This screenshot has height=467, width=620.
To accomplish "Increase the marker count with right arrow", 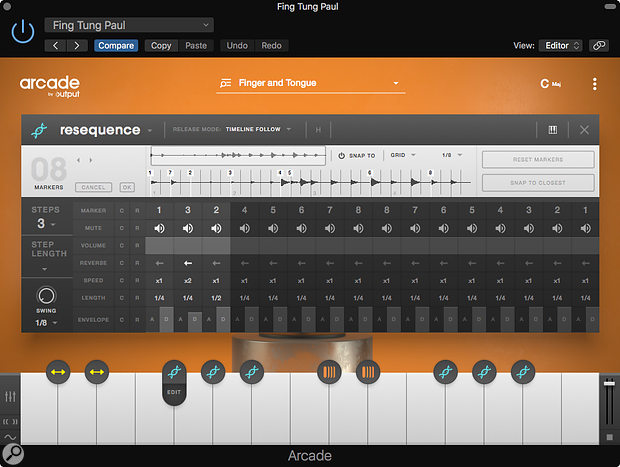I will [x=91, y=160].
